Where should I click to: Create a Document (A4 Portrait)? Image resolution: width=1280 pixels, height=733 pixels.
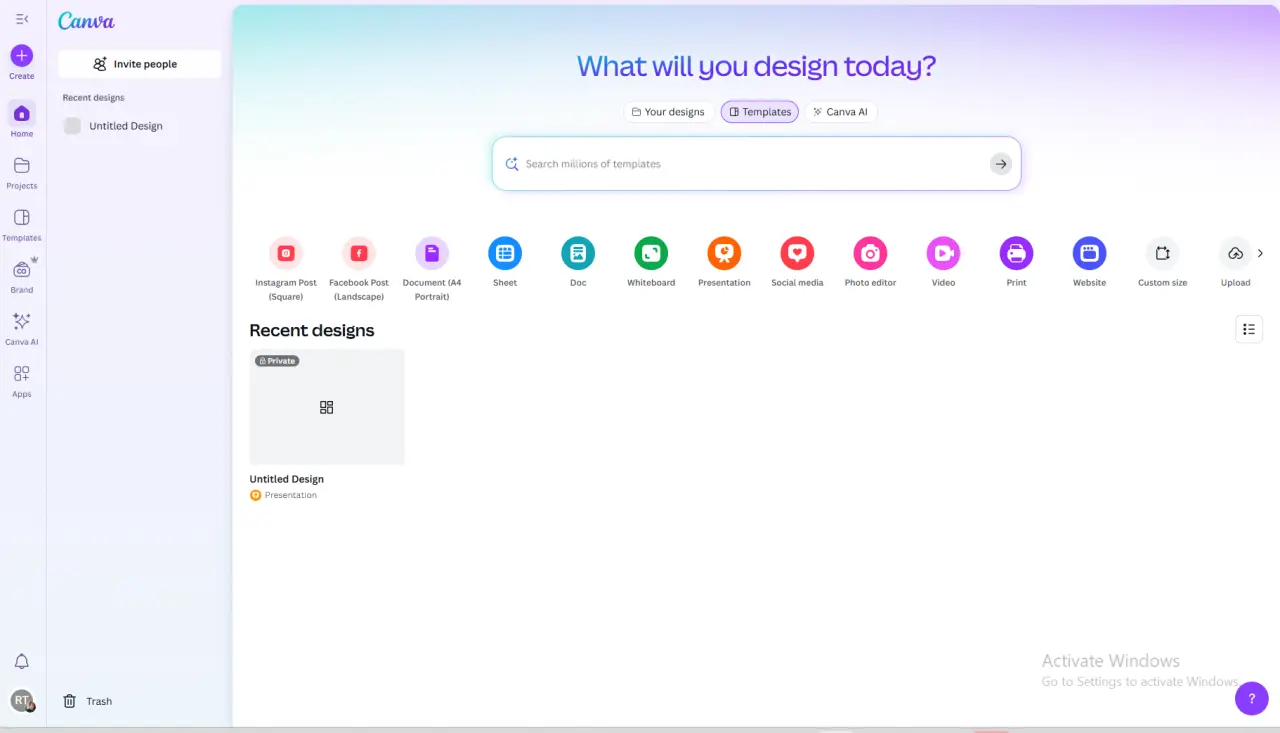pos(432,268)
